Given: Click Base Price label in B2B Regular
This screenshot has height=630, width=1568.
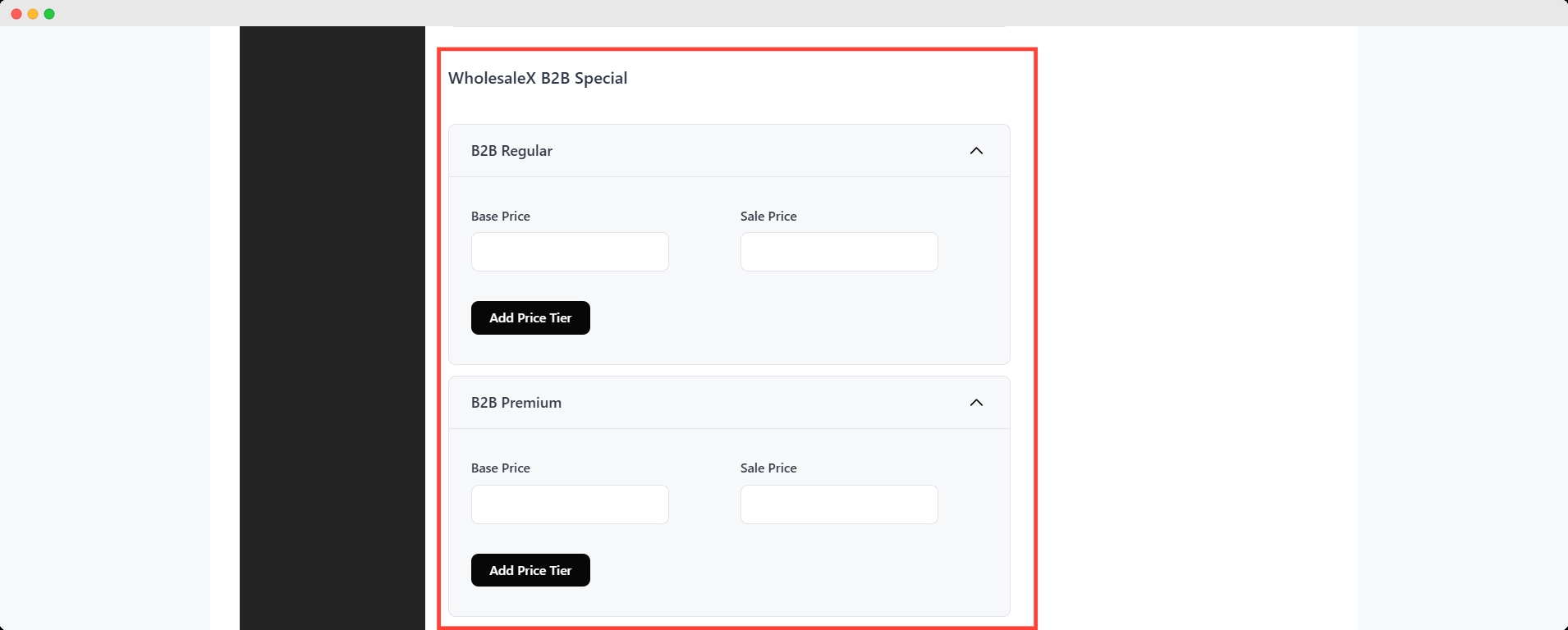Looking at the screenshot, I should pyautogui.click(x=501, y=217).
